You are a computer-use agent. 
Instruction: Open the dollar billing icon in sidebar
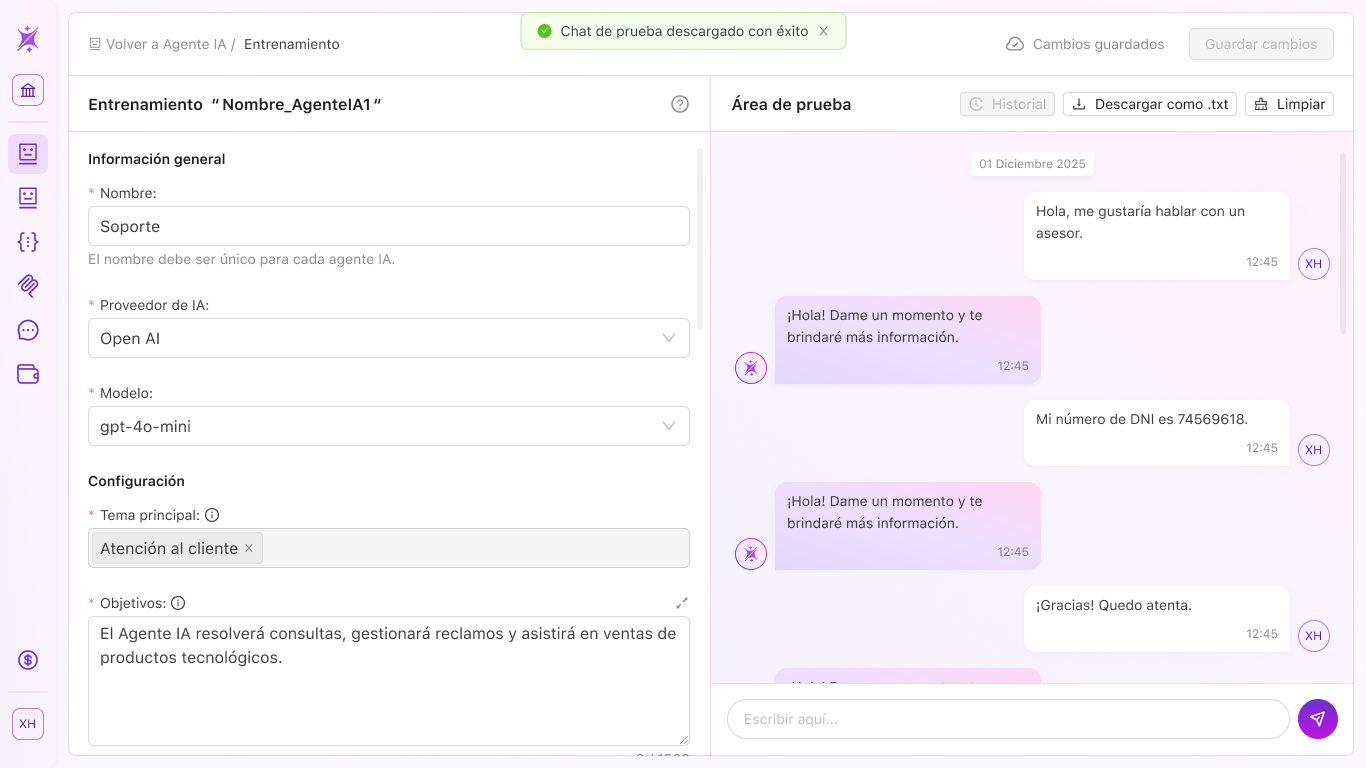(28, 660)
